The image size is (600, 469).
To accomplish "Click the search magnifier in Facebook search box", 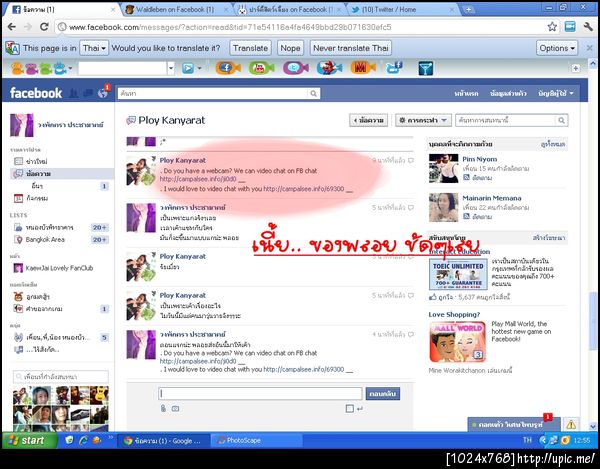I will tap(313, 93).
